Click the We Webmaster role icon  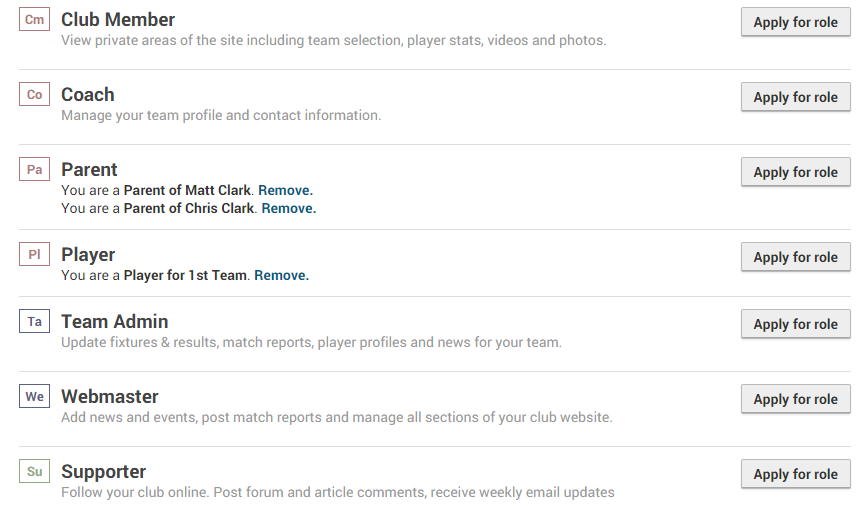[x=34, y=396]
